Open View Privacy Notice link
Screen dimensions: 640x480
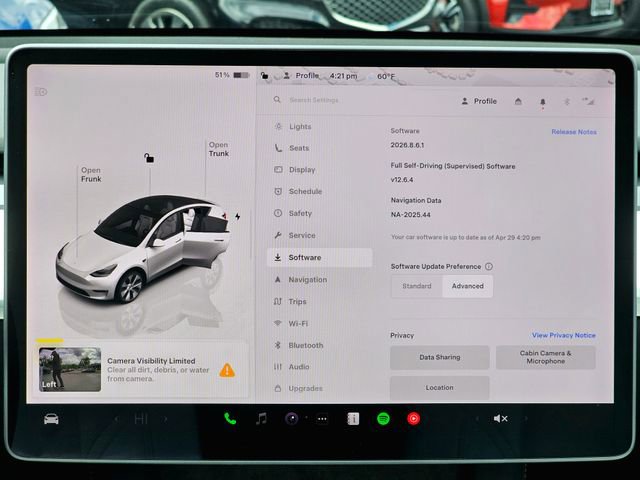[x=564, y=335]
